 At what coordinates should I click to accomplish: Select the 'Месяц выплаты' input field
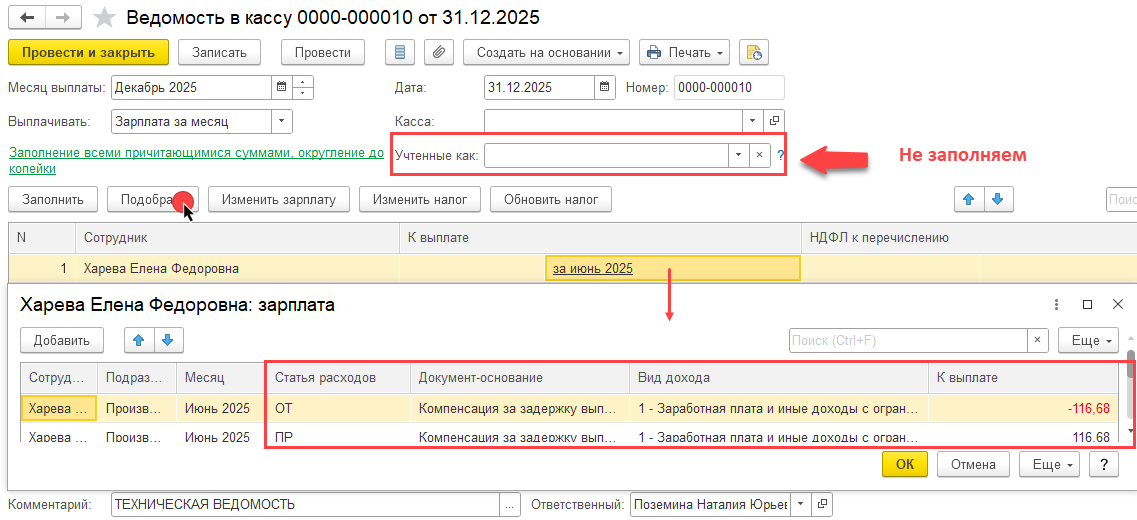(191, 88)
